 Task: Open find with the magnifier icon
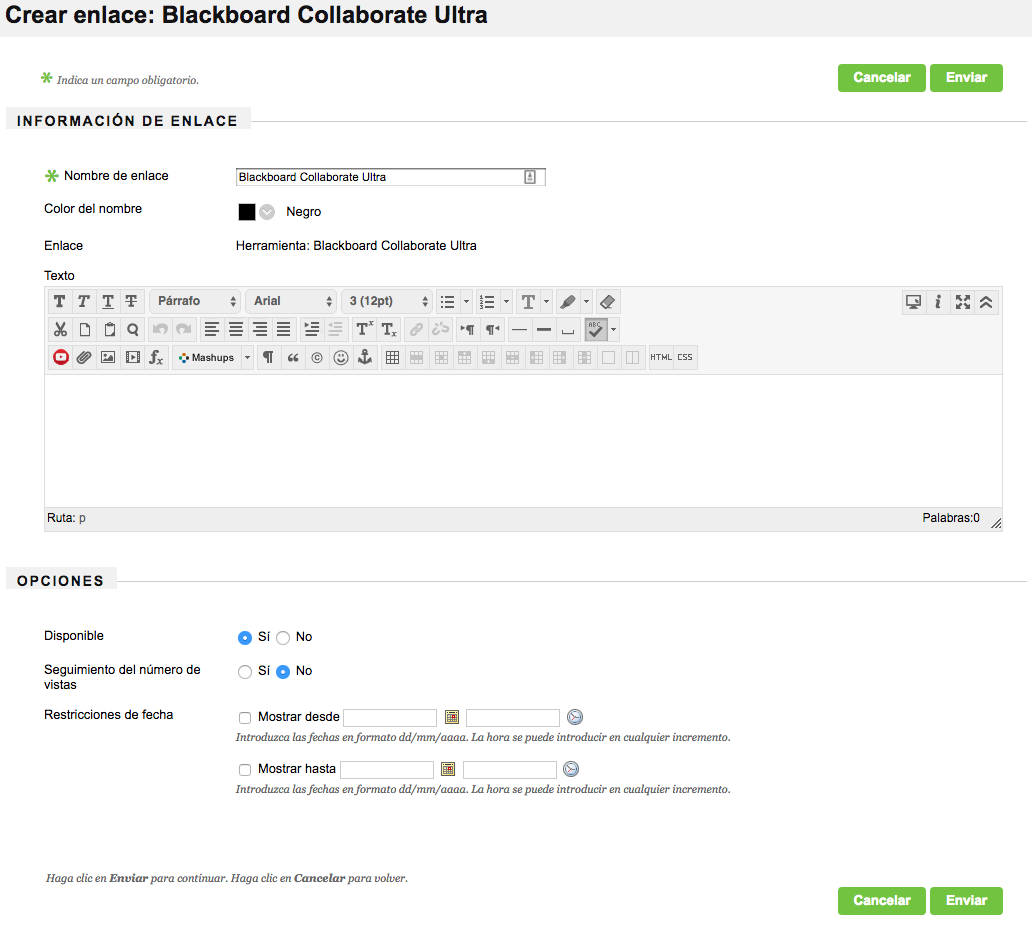coord(133,329)
